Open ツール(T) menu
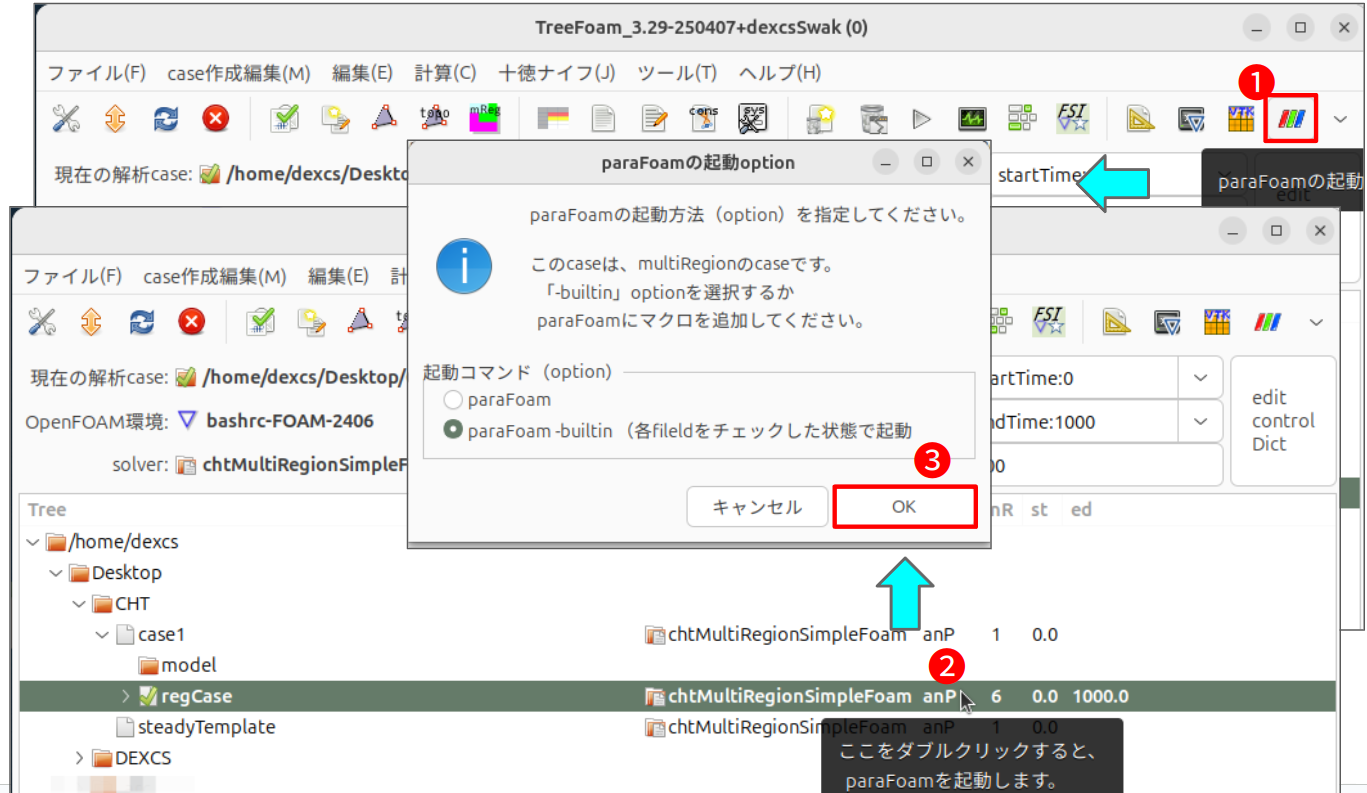Image resolution: width=1367 pixels, height=793 pixels. [677, 73]
